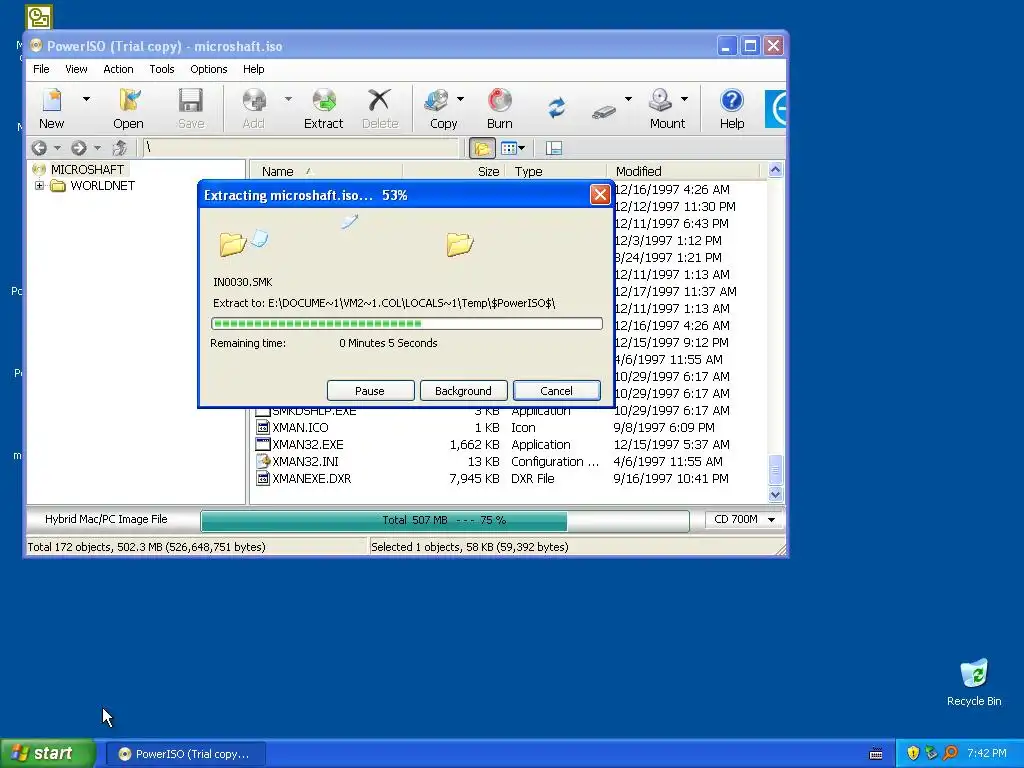The image size is (1024, 768).
Task: Open the dropdown arrow beside New
Action: pyautogui.click(x=86, y=99)
